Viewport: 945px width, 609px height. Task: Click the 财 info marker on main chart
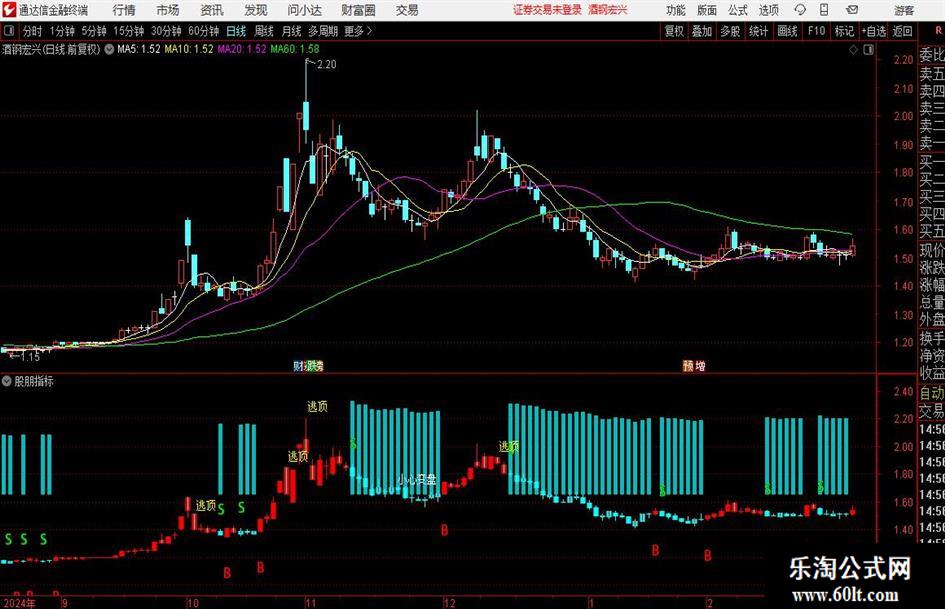298,365
